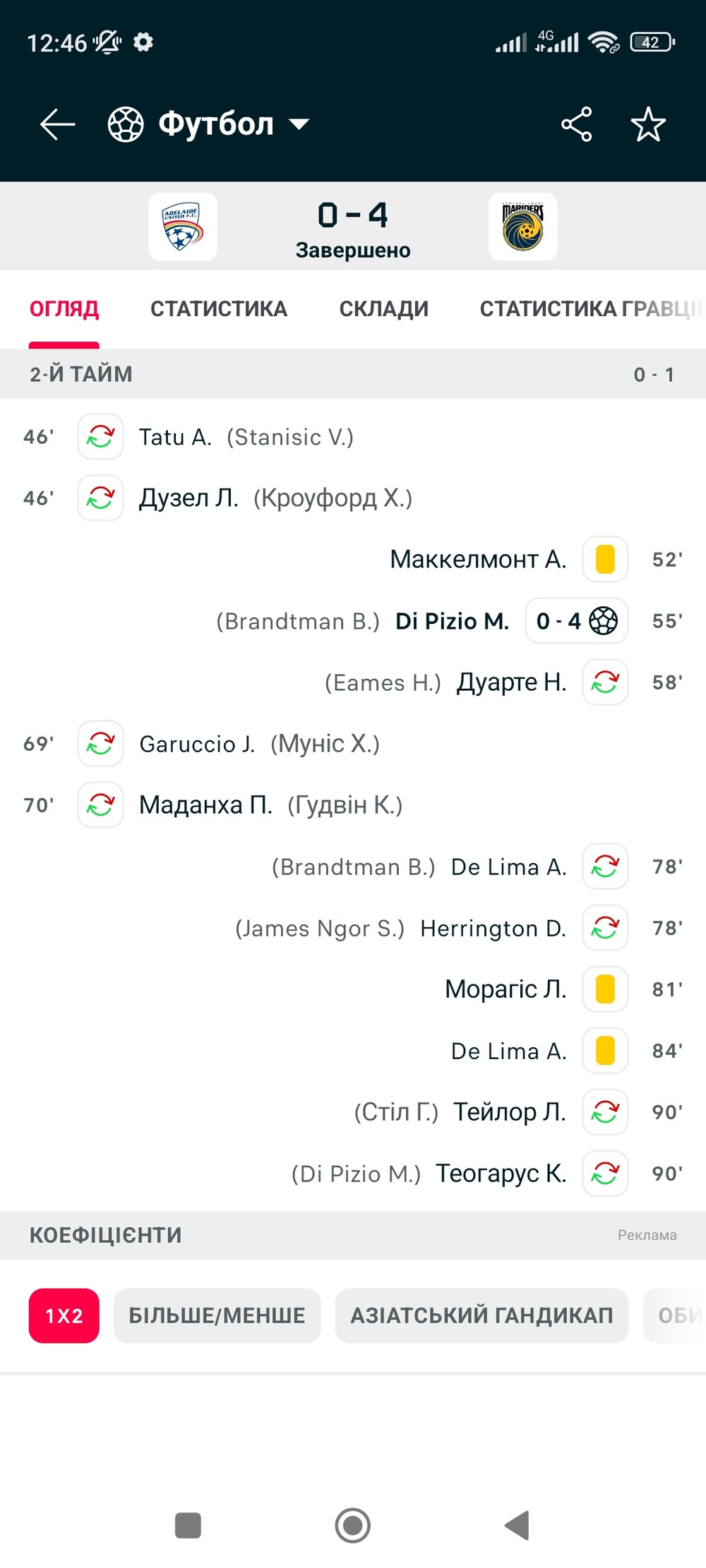
Task: Select the Більше/Менше odds filter
Action: pyautogui.click(x=217, y=1316)
